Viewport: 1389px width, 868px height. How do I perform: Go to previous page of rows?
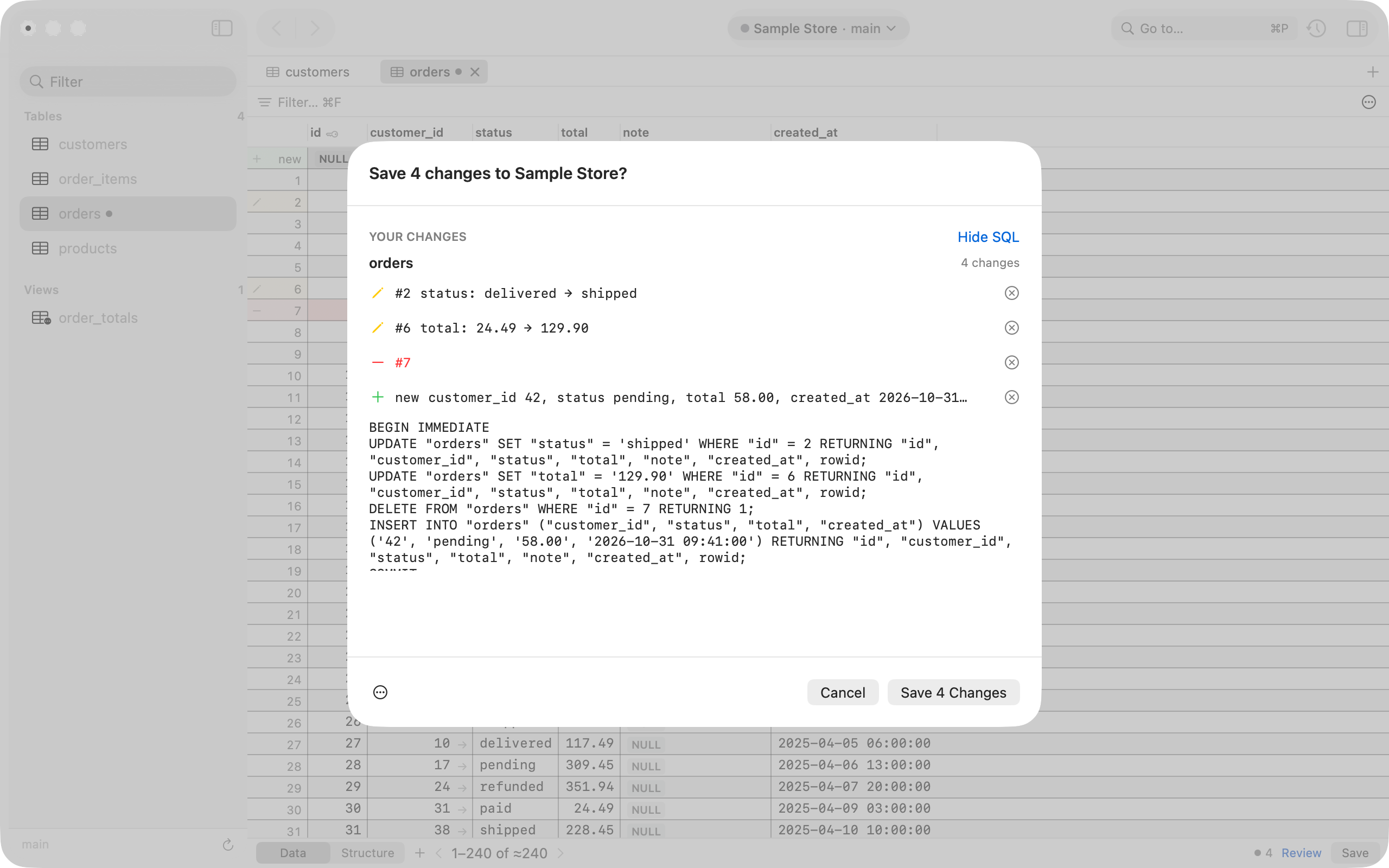pyautogui.click(x=438, y=853)
